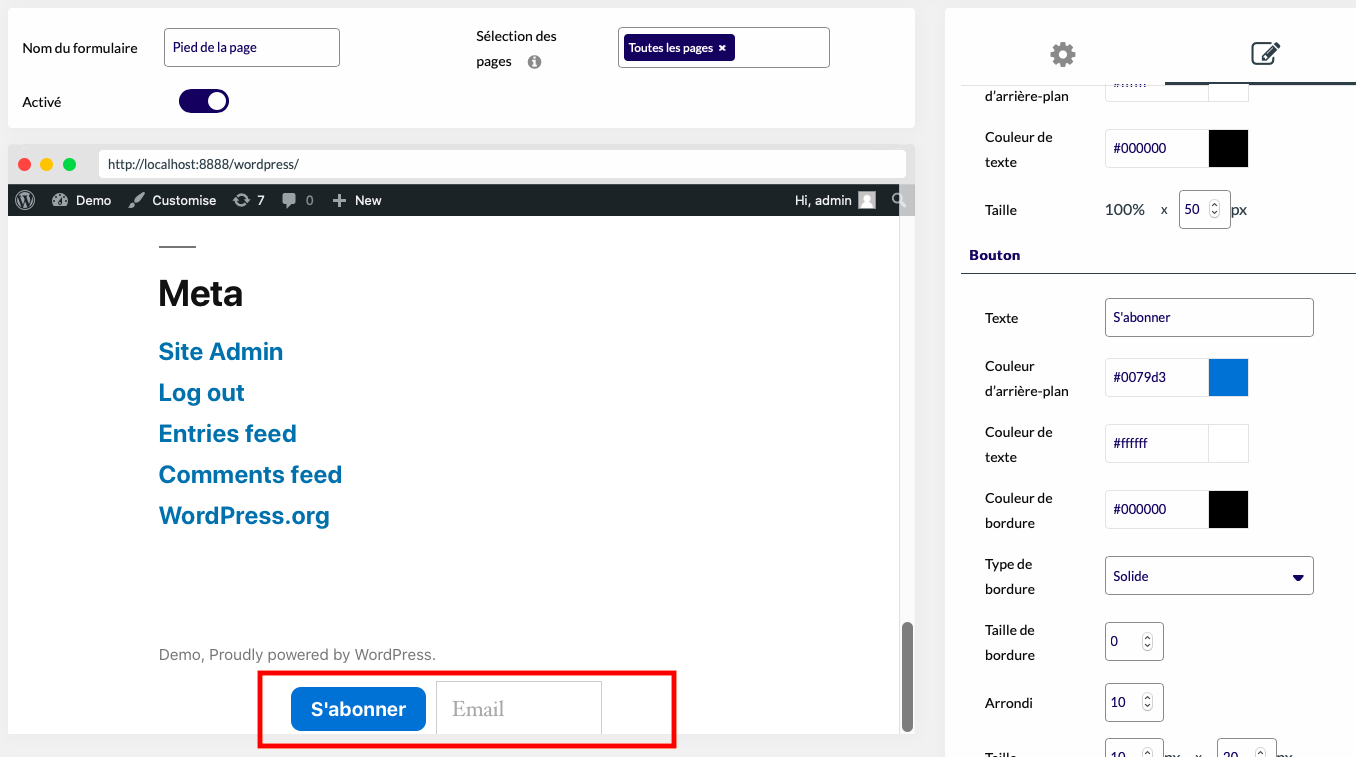Open the Hi, admin account menu
Image resolution: width=1356 pixels, height=757 pixels.
point(835,200)
